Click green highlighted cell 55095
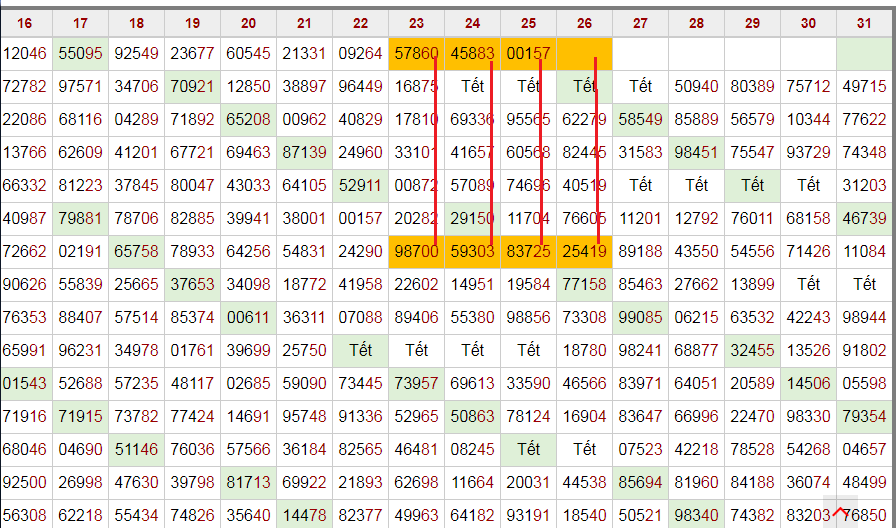The width and height of the screenshot is (896, 528). pos(81,54)
